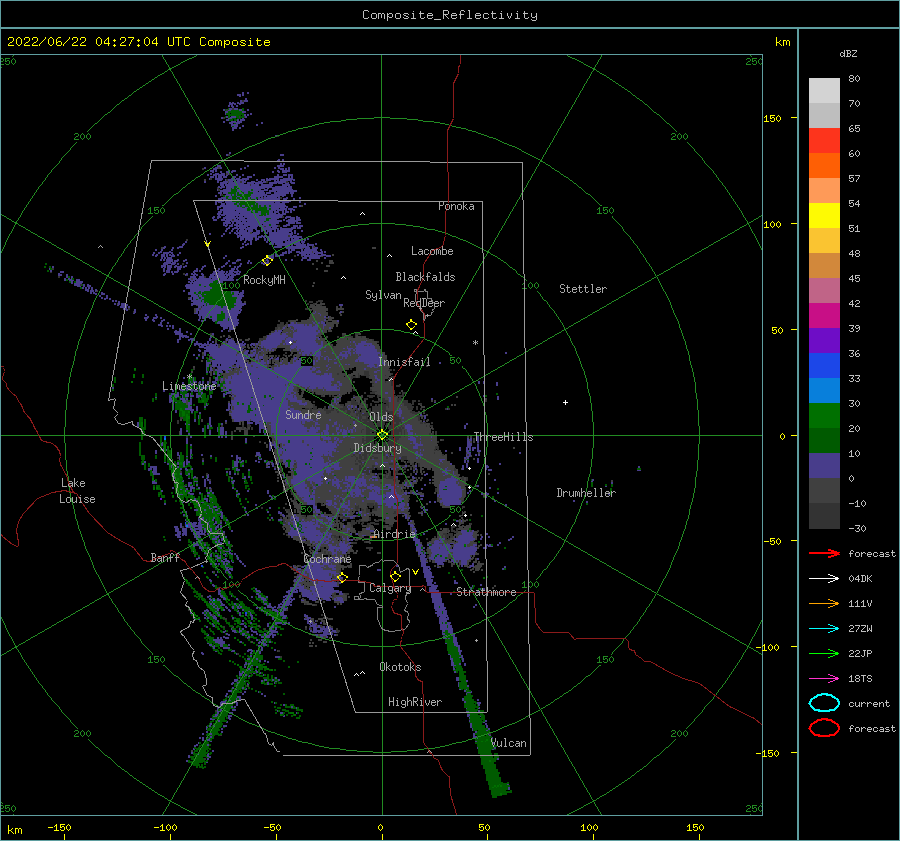Click the red 65 dBZ swatch
This screenshot has height=841, width=900.
[x=824, y=140]
